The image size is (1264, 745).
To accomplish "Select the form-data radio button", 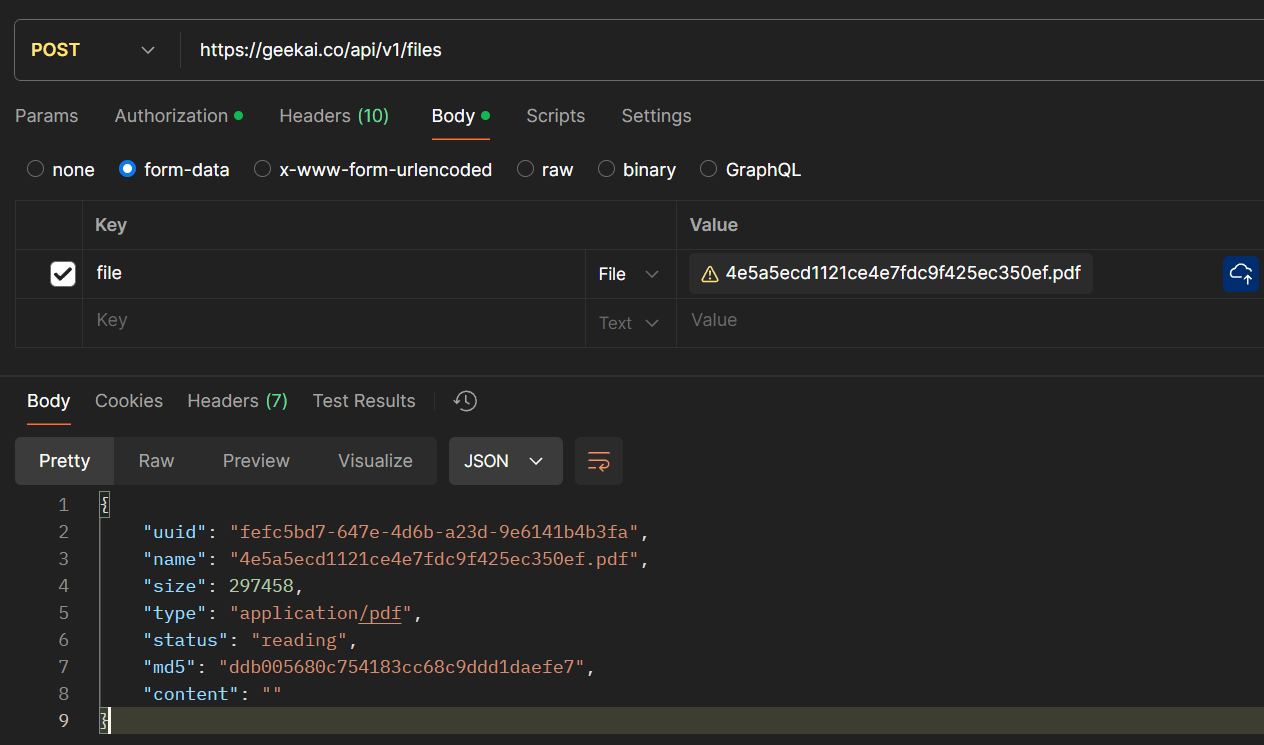I will (127, 169).
